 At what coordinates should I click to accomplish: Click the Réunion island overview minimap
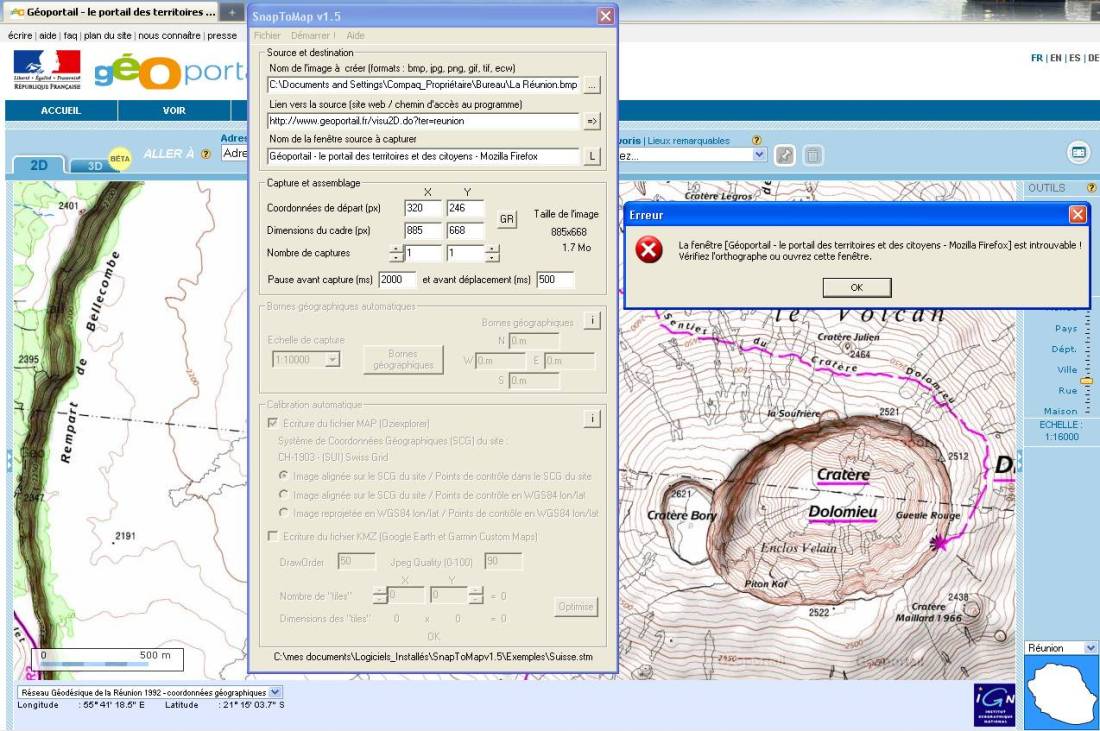1060,692
